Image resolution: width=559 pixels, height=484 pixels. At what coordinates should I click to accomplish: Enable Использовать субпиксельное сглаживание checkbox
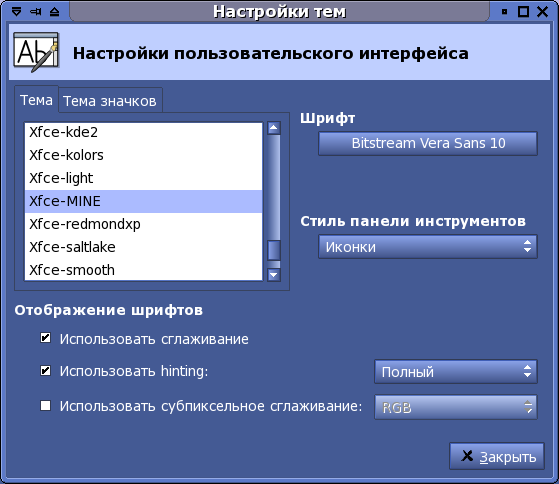pyautogui.click(x=45, y=406)
